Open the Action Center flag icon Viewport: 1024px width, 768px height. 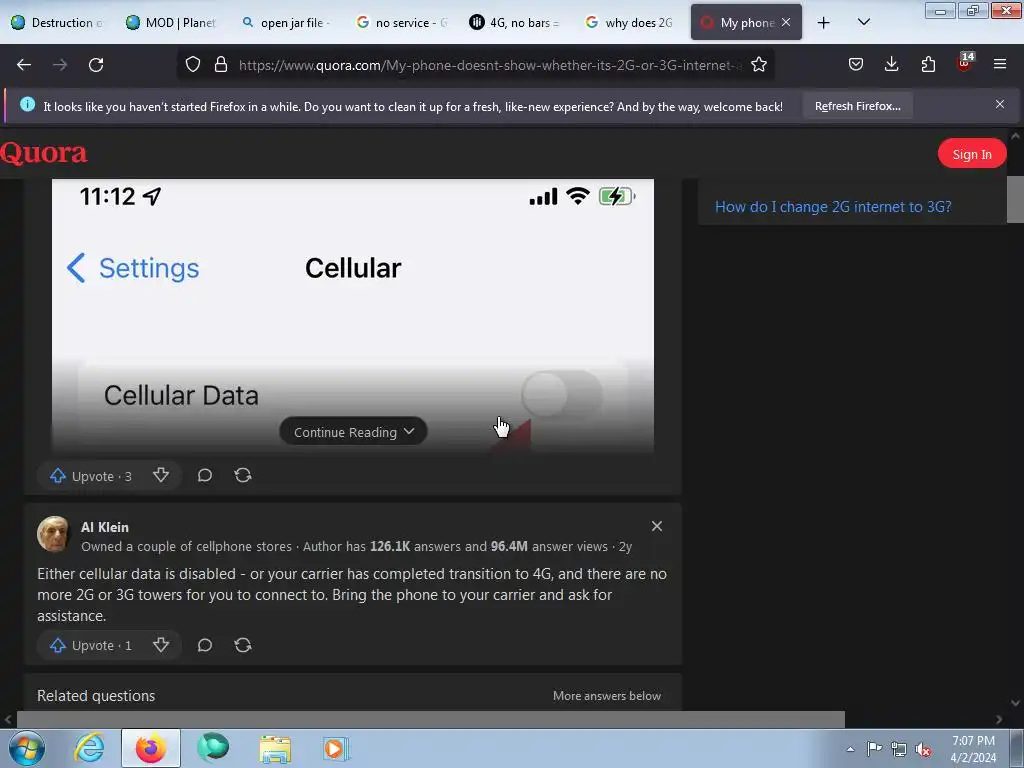point(874,748)
